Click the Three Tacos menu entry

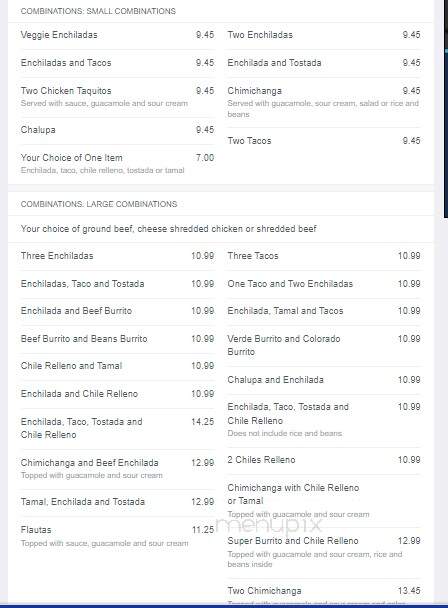(x=253, y=256)
